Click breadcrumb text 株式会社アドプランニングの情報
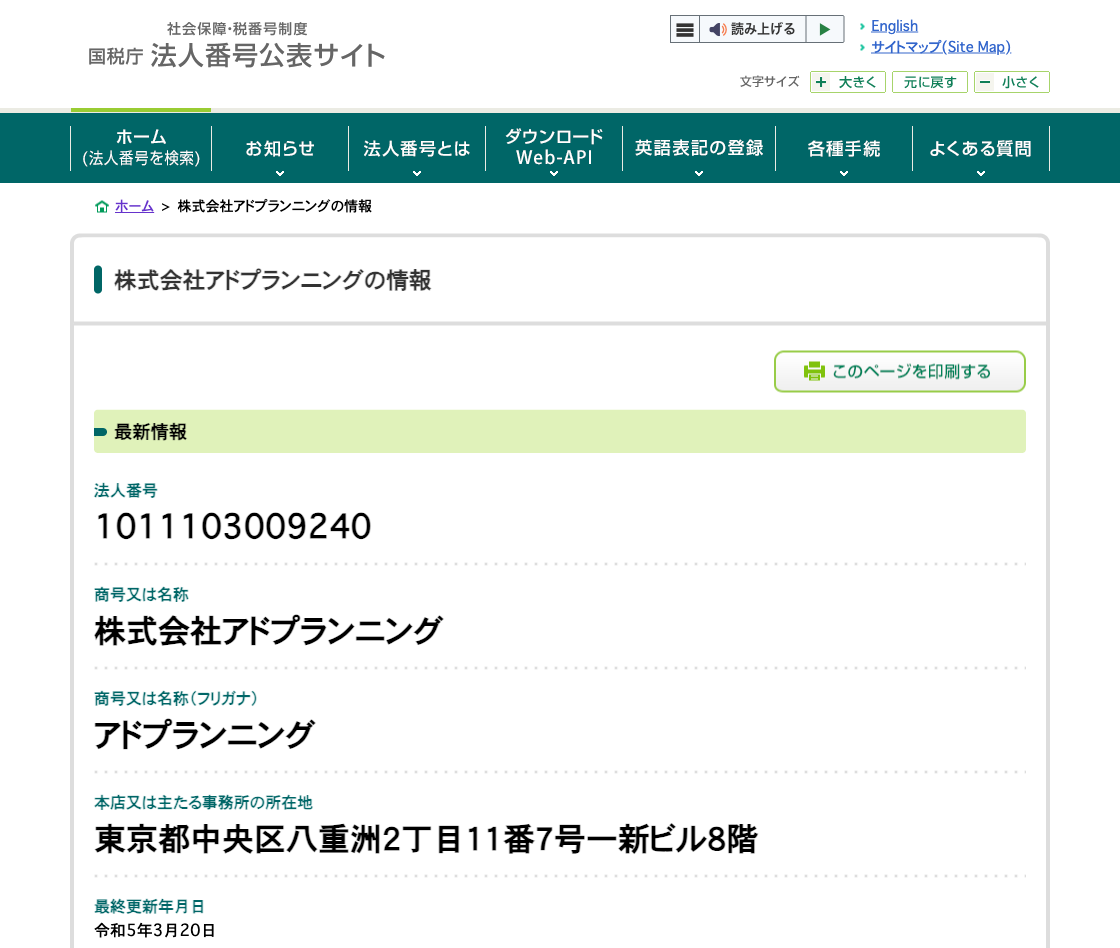The width and height of the screenshot is (1120, 948). 275,206
